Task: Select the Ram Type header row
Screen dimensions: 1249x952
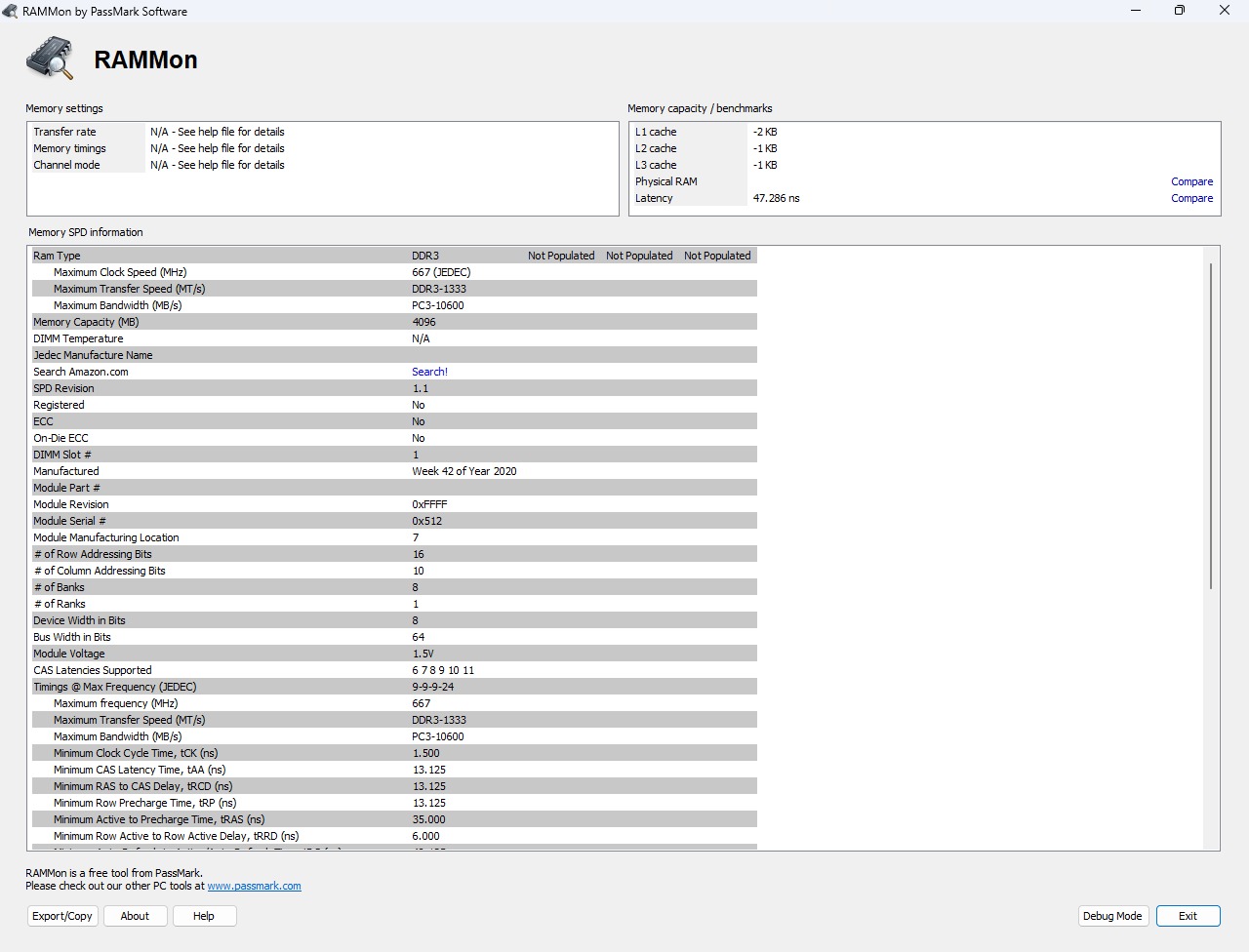Action: [x=394, y=256]
